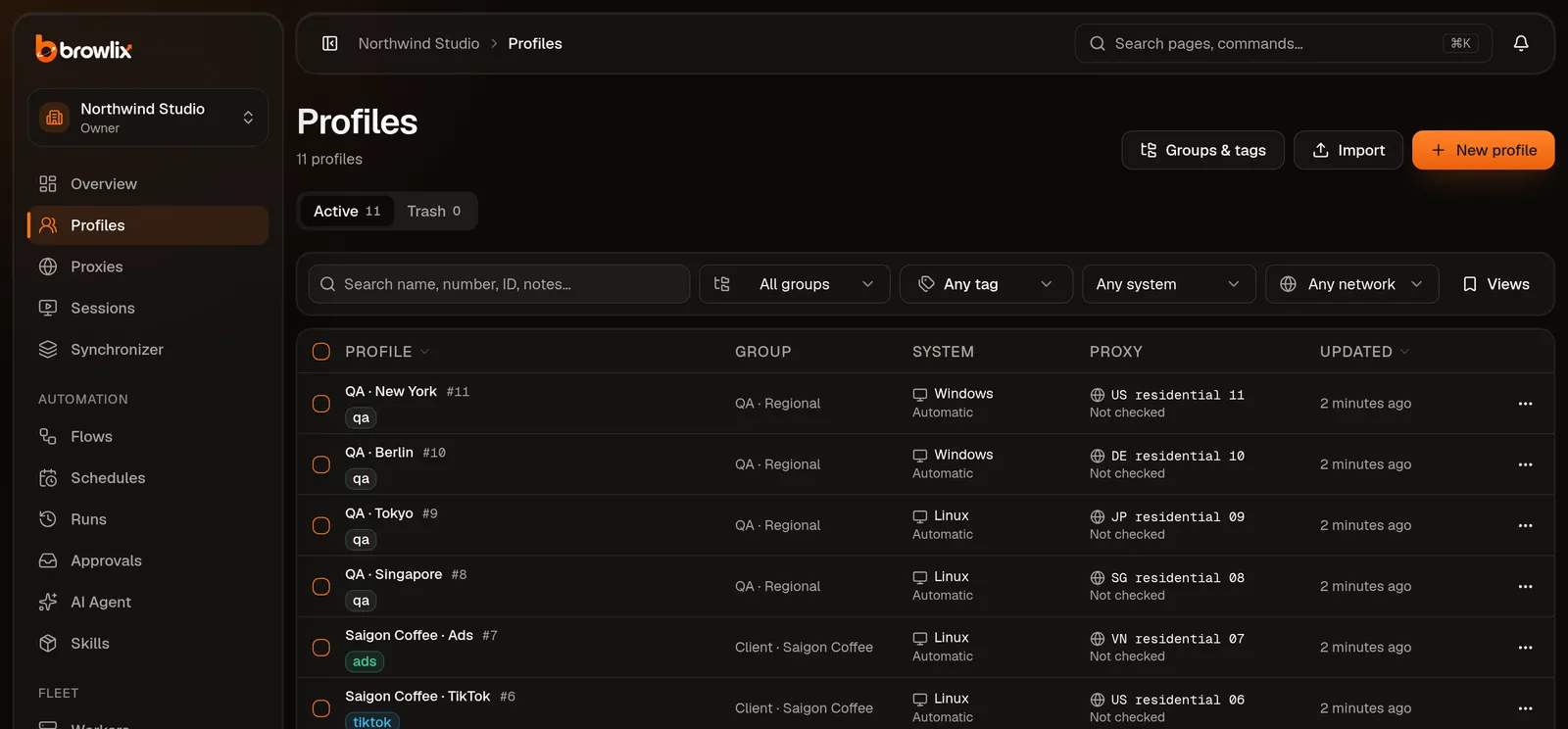The image size is (1568, 729).
Task: Open Groups & tags
Action: pos(1202,150)
